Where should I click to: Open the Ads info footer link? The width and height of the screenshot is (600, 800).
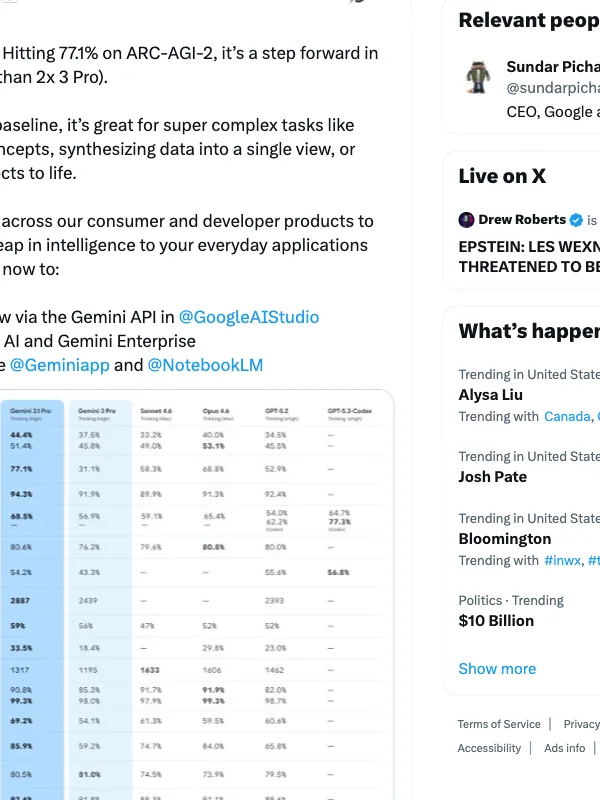point(564,748)
